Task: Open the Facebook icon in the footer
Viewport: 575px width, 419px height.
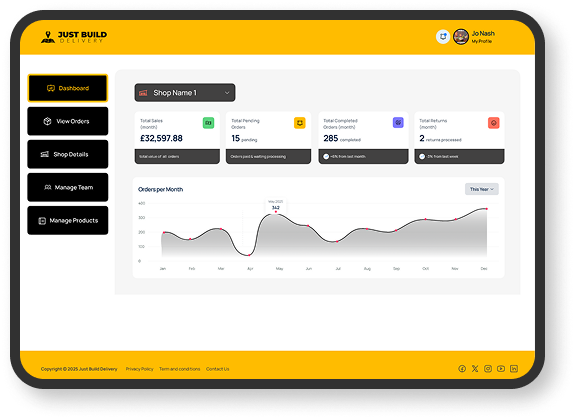Action: point(462,369)
